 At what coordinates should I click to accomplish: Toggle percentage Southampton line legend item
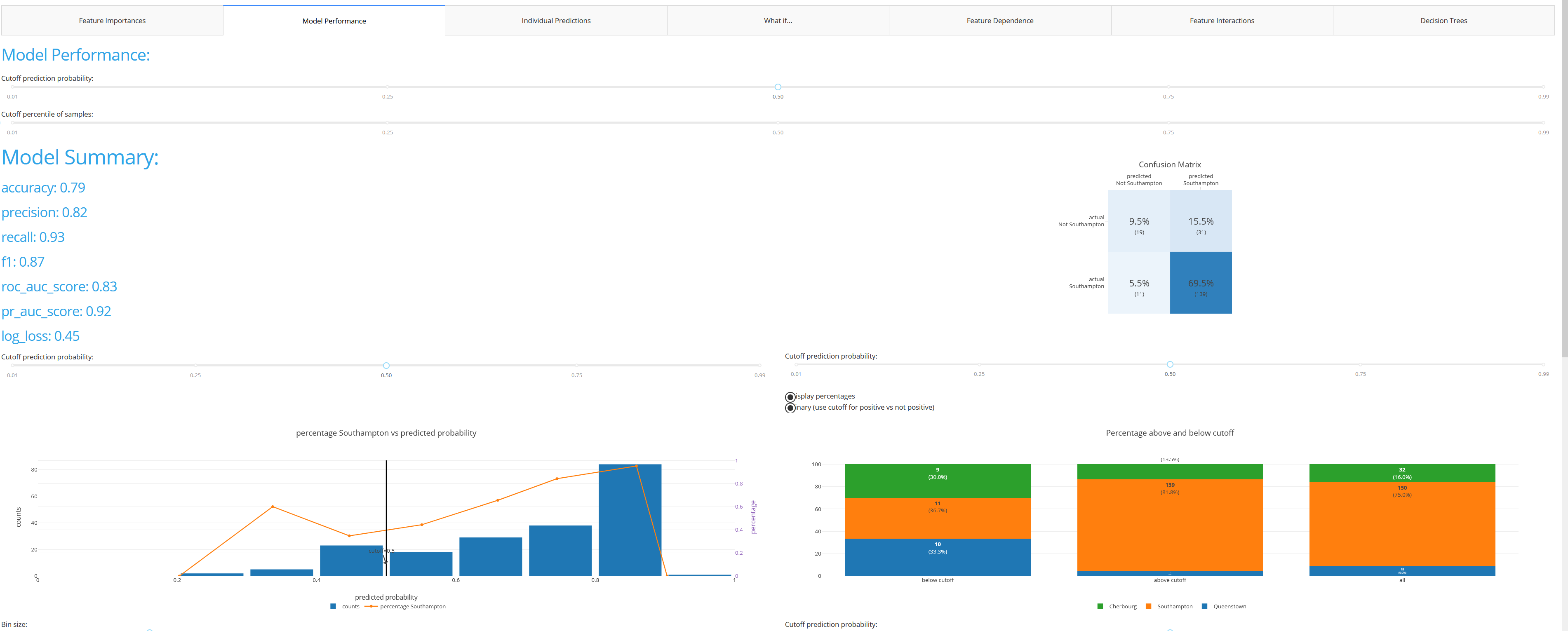pyautogui.click(x=412, y=607)
